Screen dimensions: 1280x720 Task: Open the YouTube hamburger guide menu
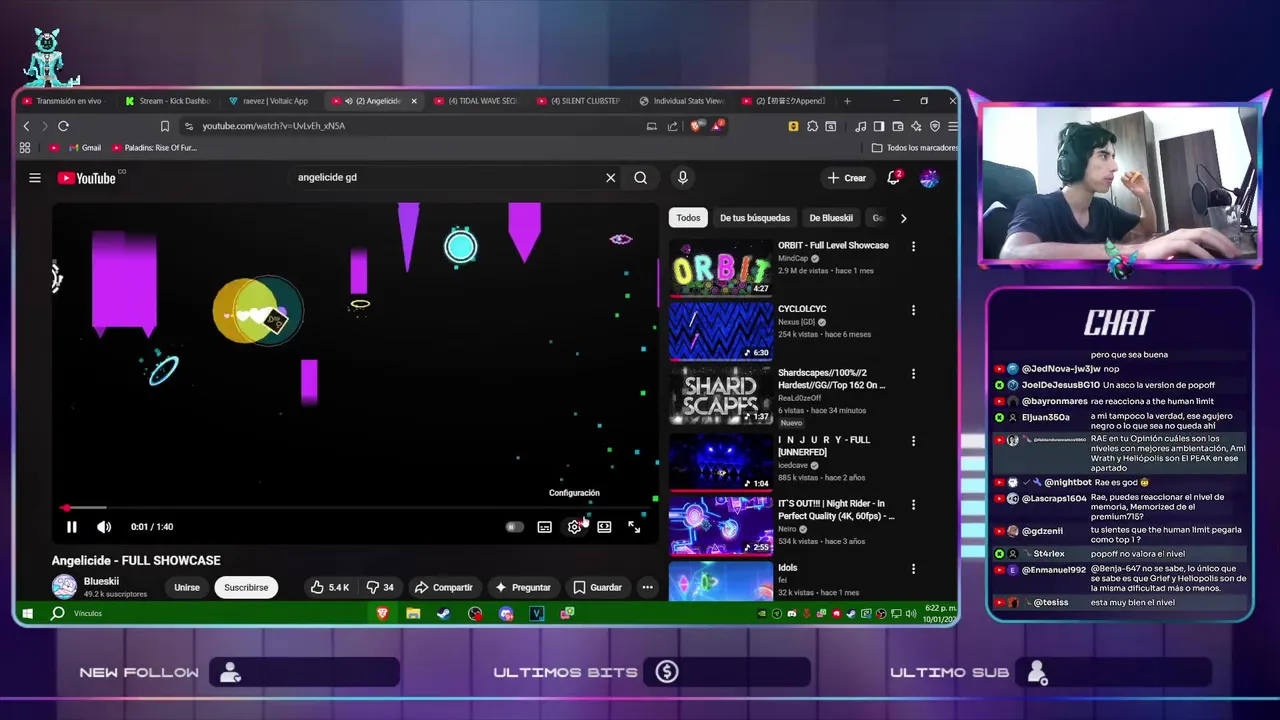[x=35, y=178]
